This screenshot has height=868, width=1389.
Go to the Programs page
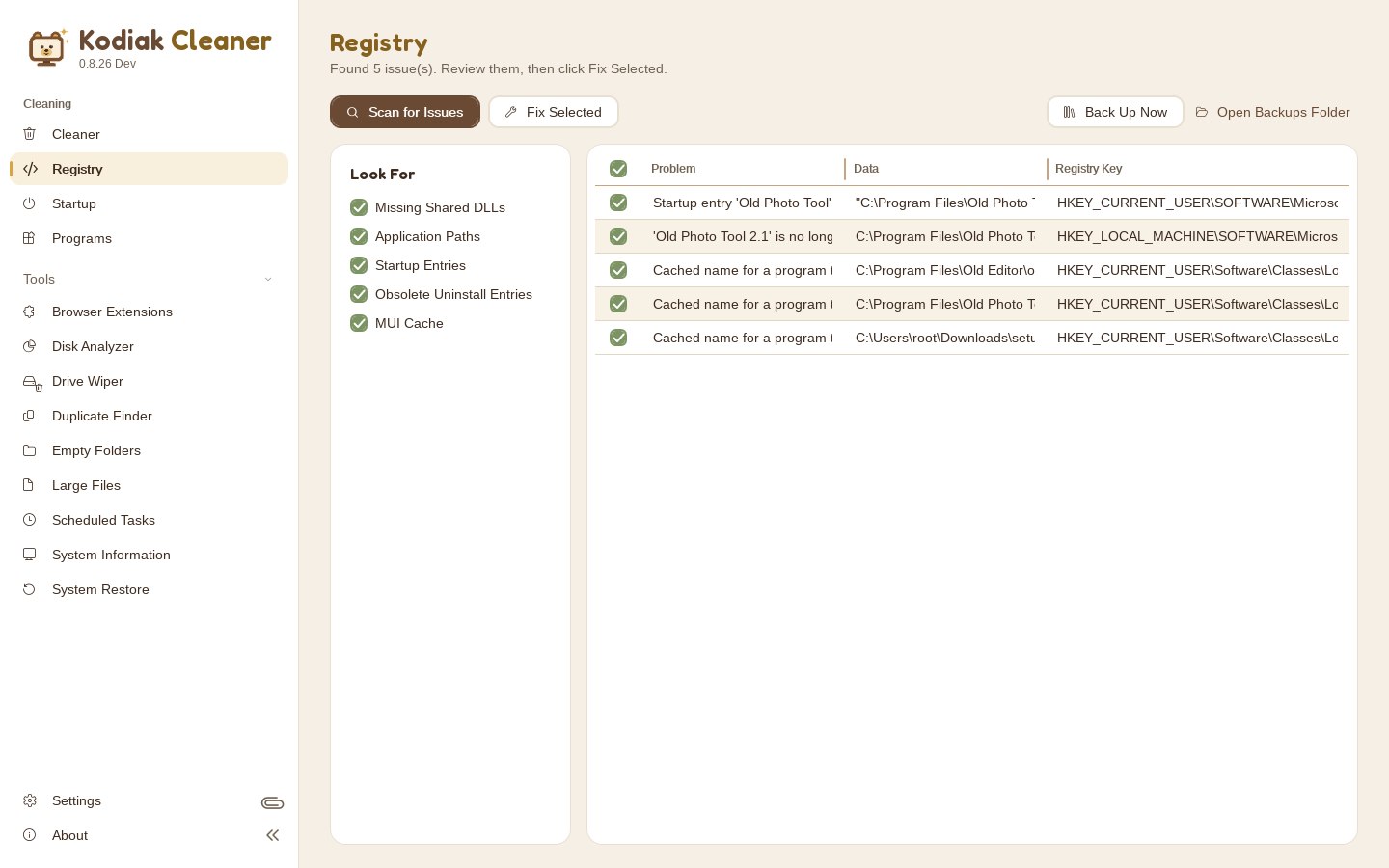(x=150, y=238)
